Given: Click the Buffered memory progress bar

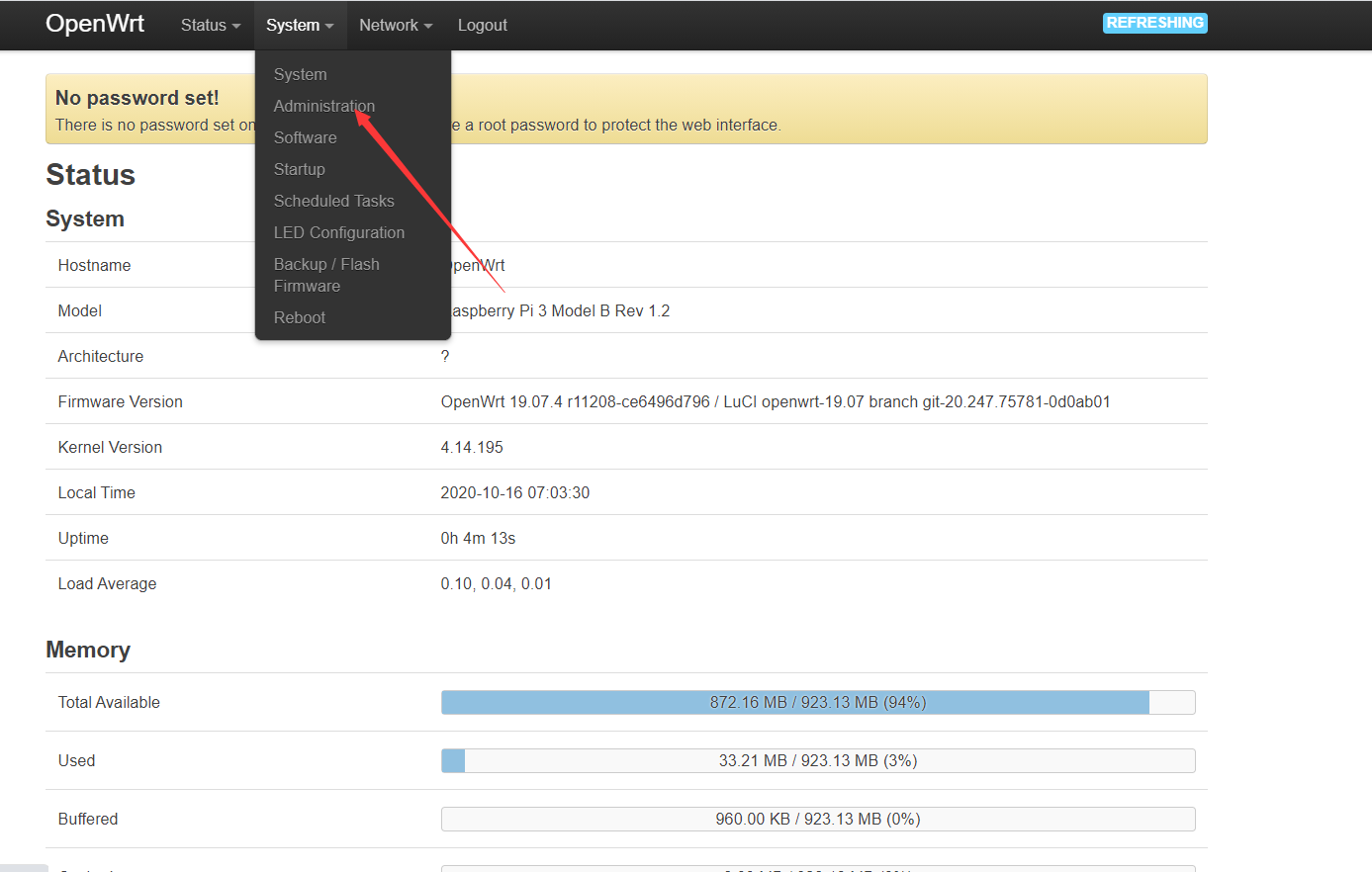Looking at the screenshot, I should pos(818,819).
